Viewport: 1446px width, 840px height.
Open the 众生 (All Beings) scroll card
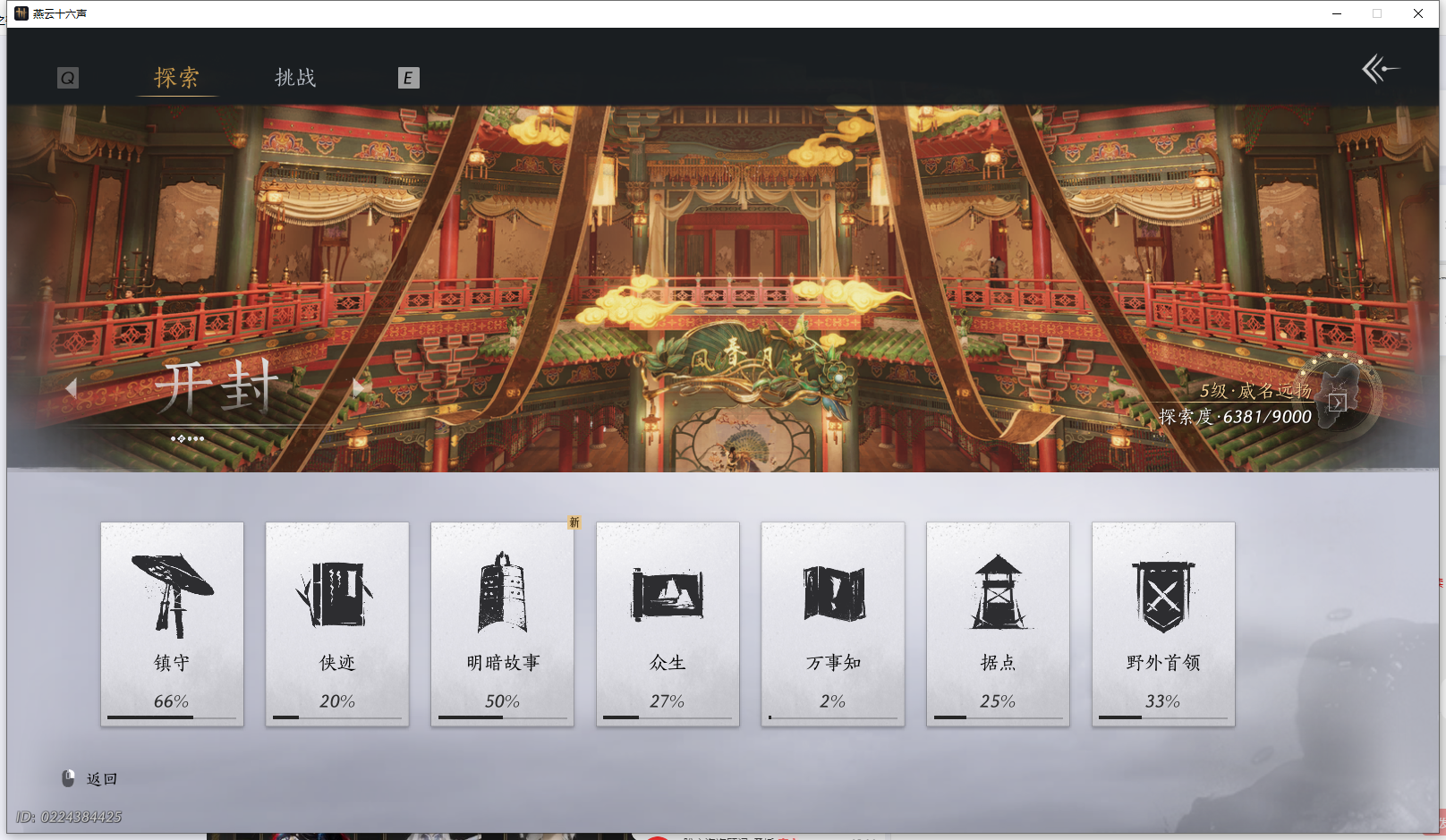tap(668, 624)
